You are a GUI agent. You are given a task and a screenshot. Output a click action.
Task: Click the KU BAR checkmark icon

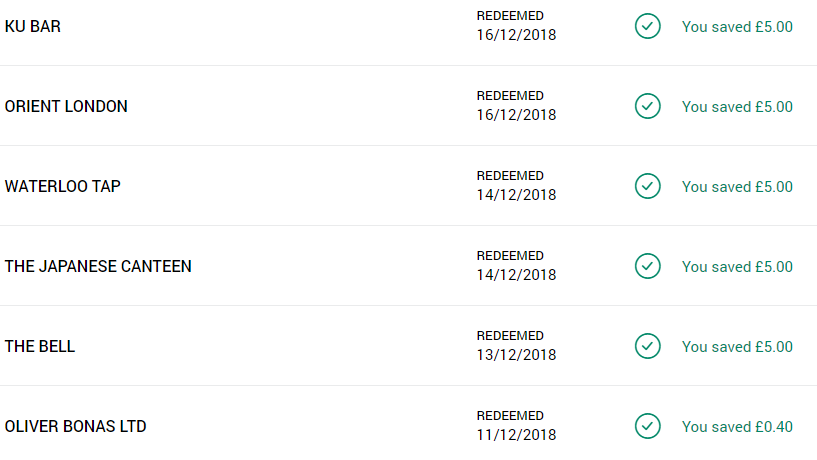point(648,26)
